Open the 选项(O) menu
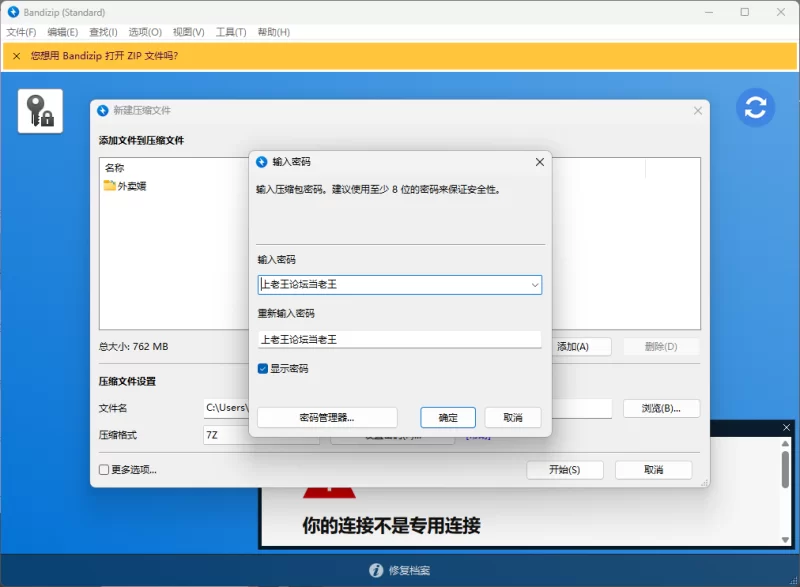Screen dimensions: 800x587 click(x=145, y=32)
